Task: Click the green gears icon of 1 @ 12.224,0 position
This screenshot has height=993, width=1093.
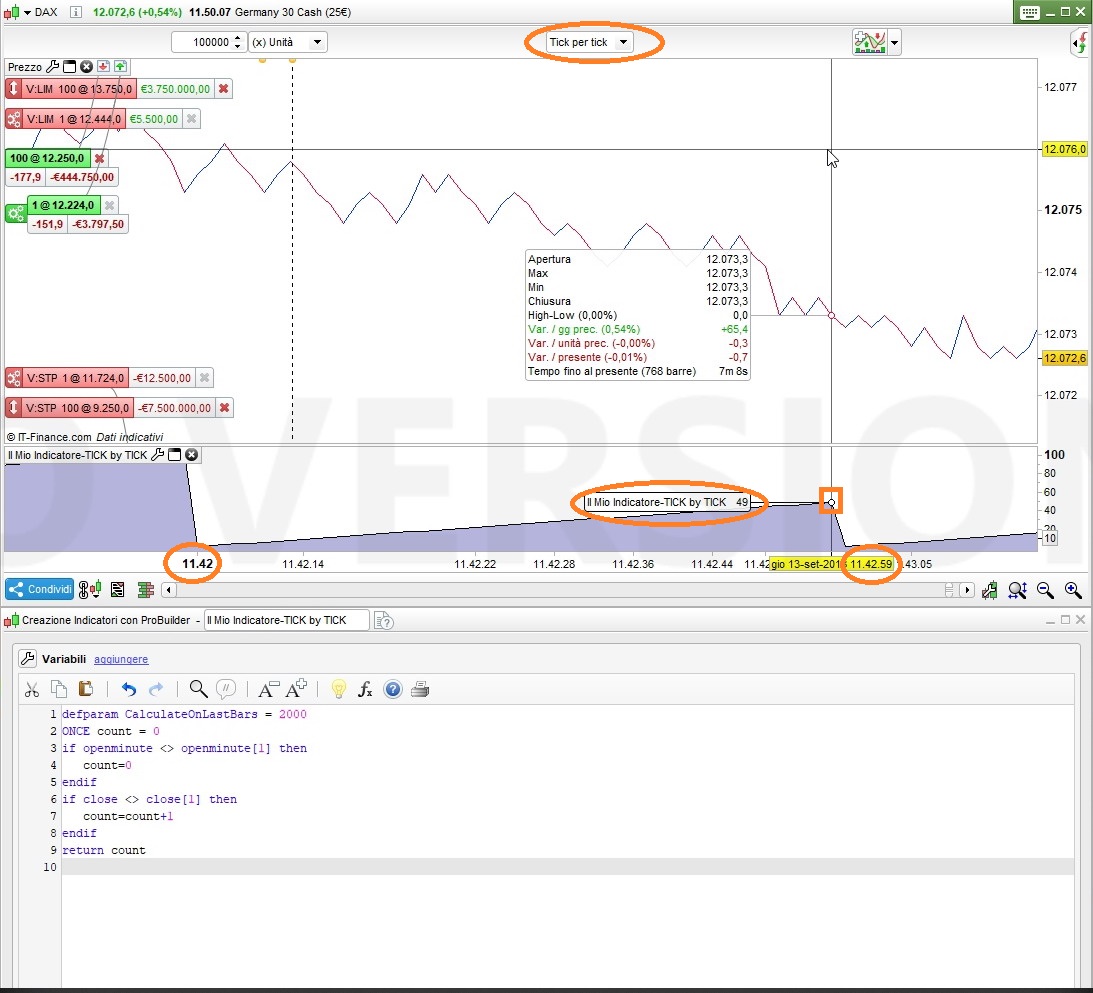Action: pos(15,213)
